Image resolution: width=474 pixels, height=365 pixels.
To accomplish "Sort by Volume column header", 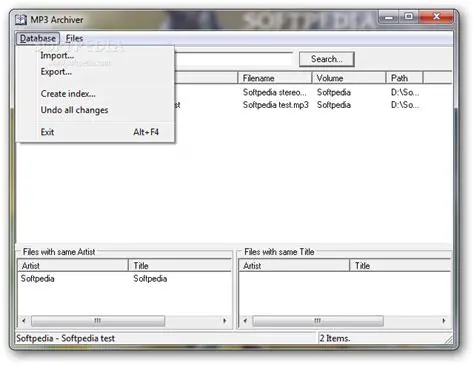I will point(349,78).
